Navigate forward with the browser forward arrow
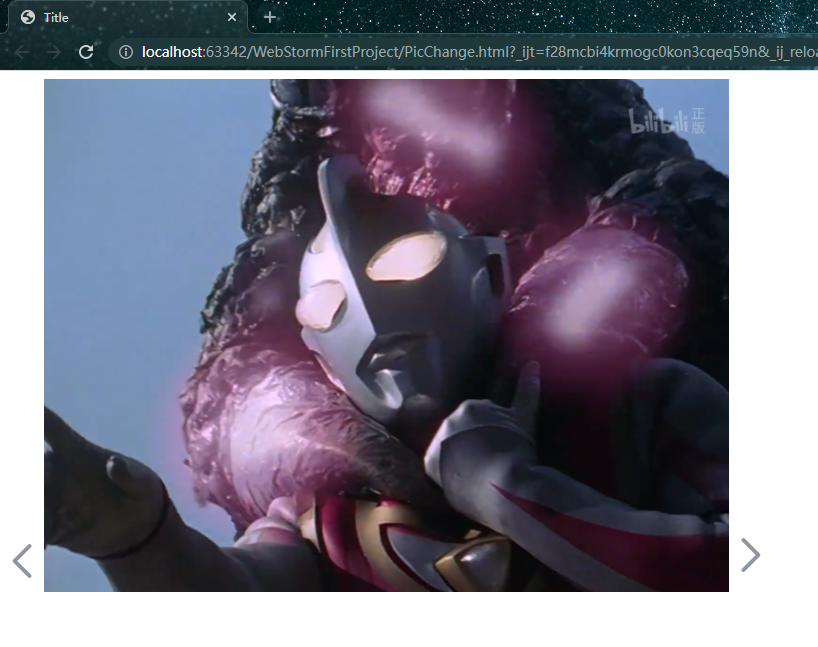 point(54,52)
